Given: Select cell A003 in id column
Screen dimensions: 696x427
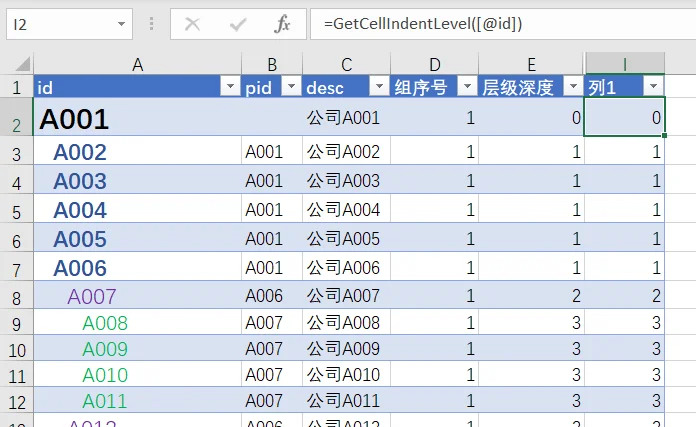Looking at the screenshot, I should pos(138,180).
